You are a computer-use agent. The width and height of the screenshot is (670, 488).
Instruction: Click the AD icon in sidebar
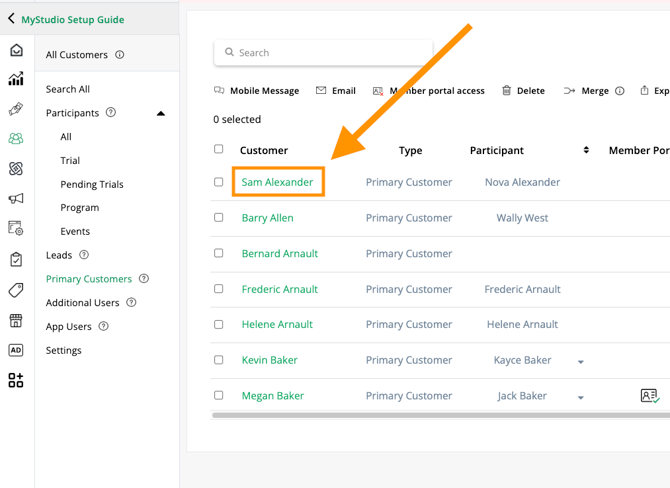tap(16, 350)
